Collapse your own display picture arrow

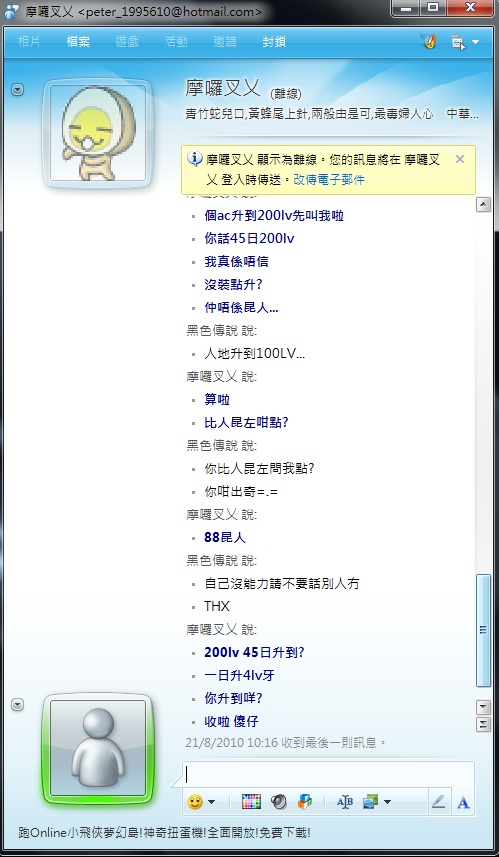(17, 705)
